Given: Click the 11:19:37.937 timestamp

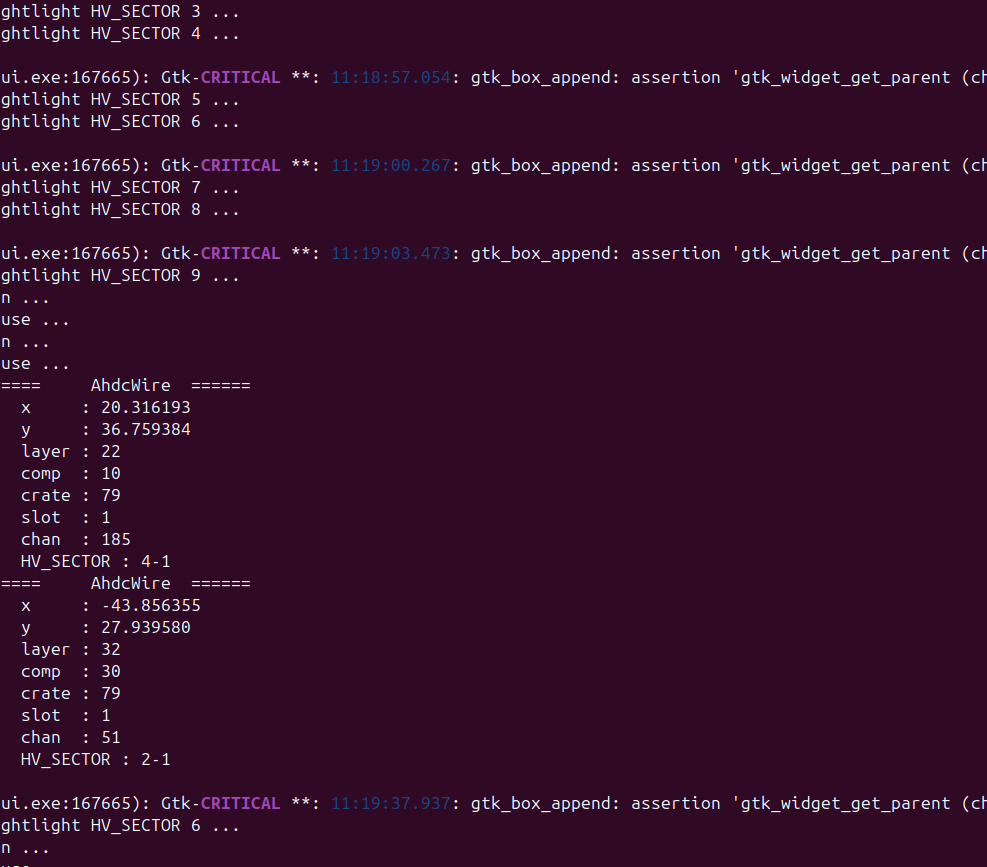Looking at the screenshot, I should pyautogui.click(x=391, y=803).
